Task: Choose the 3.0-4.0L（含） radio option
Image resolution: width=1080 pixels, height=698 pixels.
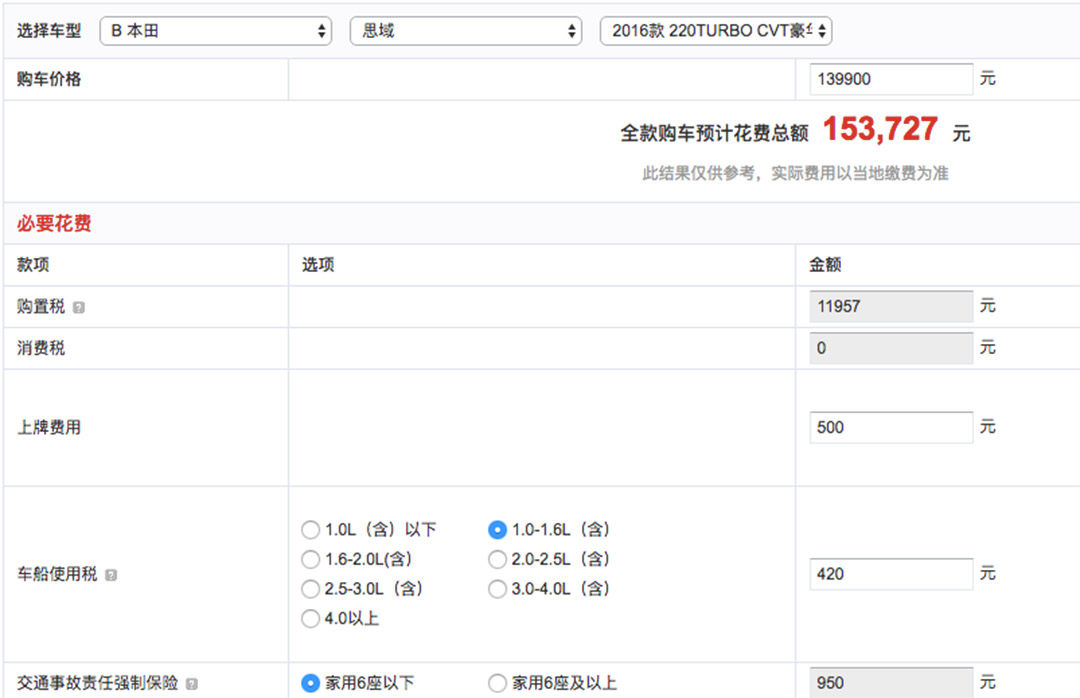Action: (497, 589)
